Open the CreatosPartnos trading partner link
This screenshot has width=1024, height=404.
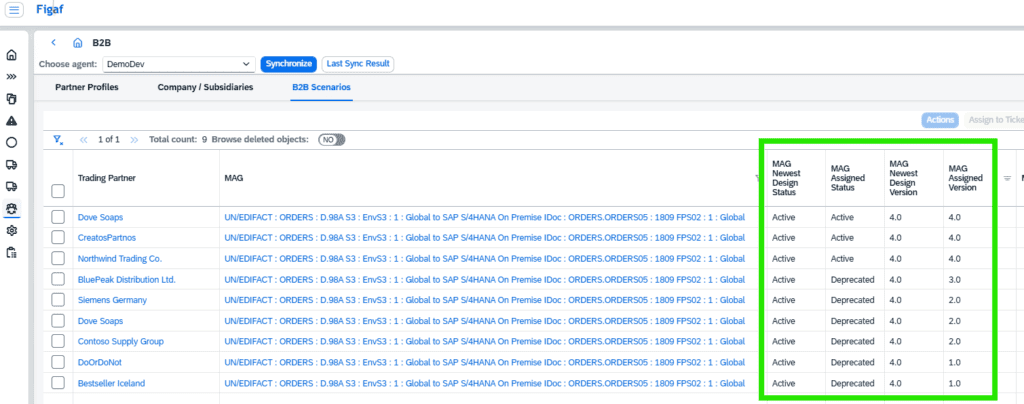pos(107,238)
